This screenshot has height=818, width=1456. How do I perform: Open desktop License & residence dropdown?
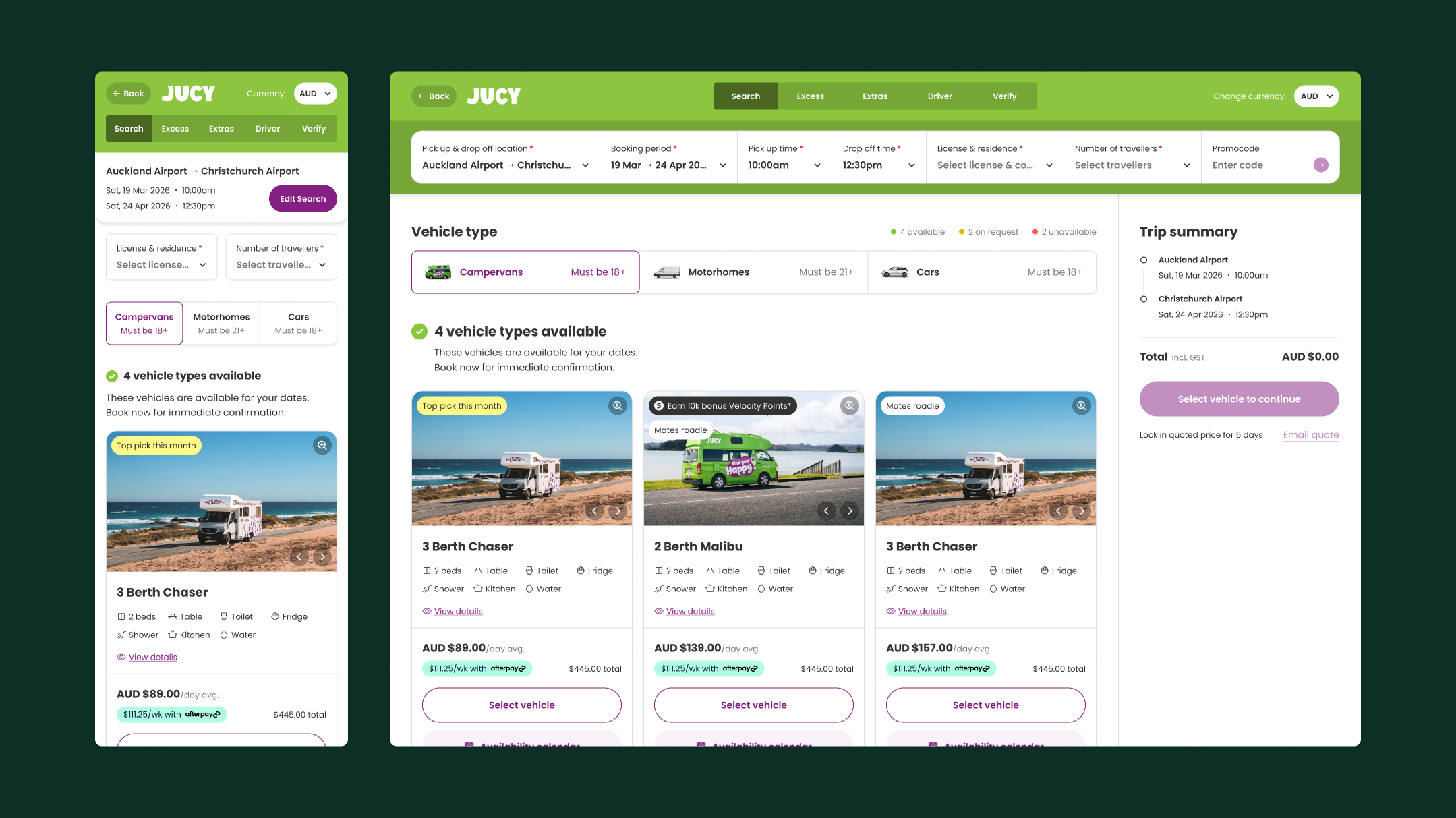point(995,157)
